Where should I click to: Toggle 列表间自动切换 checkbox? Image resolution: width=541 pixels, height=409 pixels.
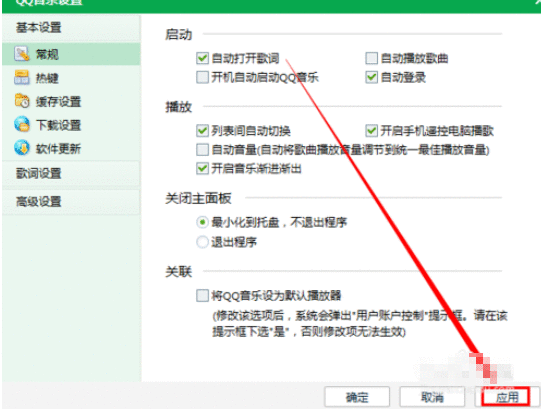[202, 130]
